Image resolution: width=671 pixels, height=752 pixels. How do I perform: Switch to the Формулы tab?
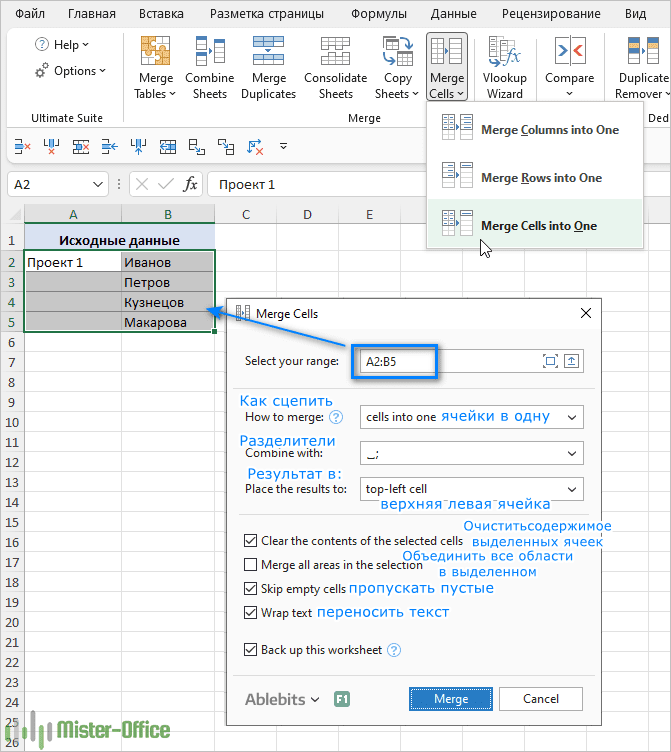click(x=378, y=13)
